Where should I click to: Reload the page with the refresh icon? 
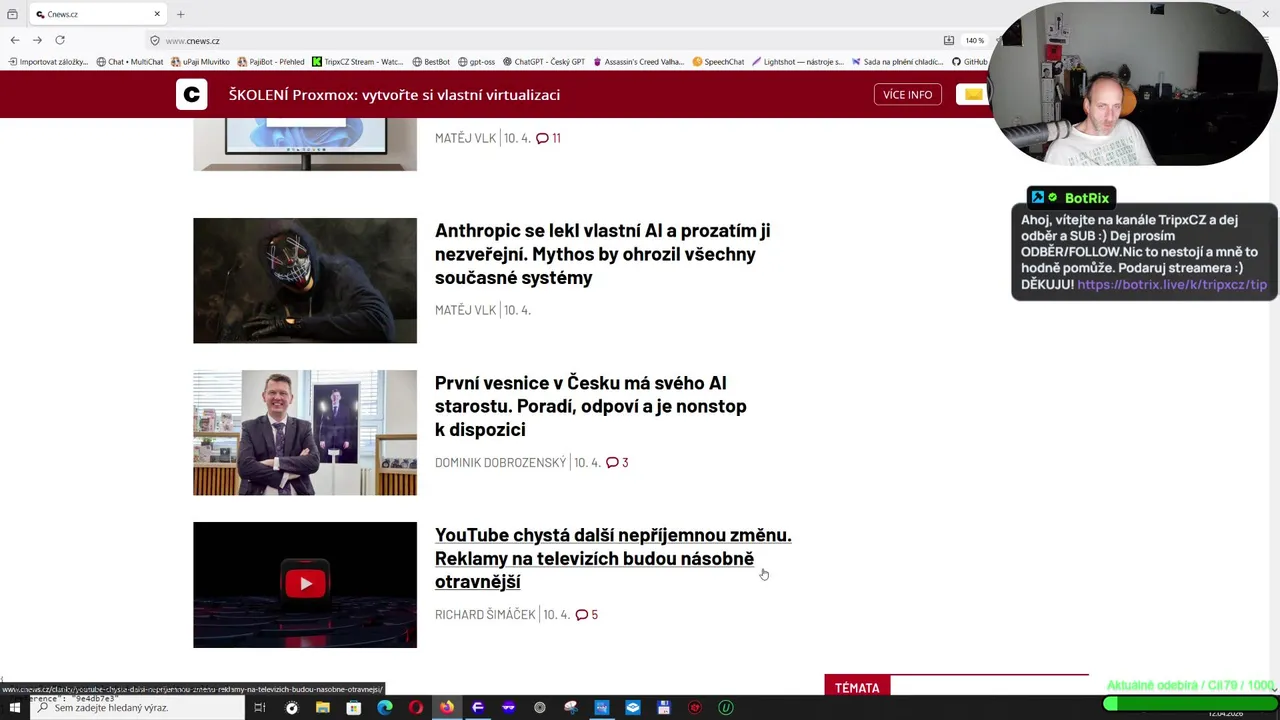tap(60, 40)
